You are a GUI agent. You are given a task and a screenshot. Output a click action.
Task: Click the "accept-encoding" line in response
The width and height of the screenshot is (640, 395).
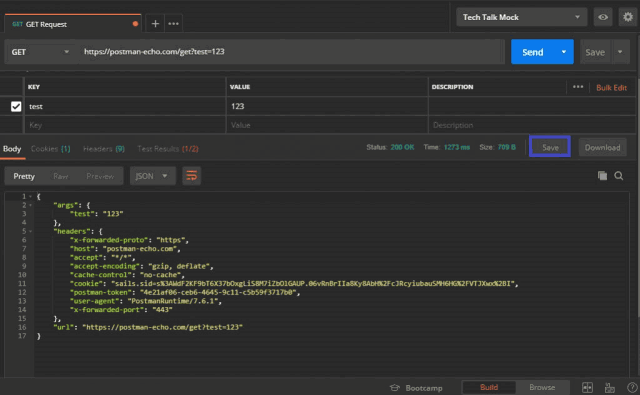[x=141, y=266]
